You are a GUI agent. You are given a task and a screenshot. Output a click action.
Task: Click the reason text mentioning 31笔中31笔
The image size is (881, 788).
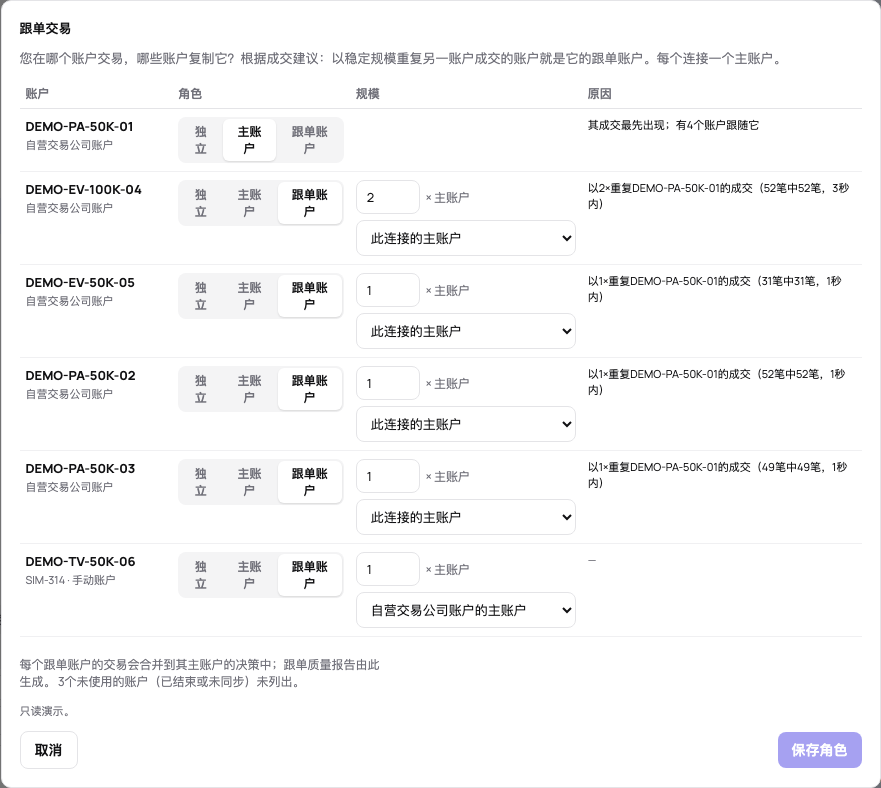(715, 289)
